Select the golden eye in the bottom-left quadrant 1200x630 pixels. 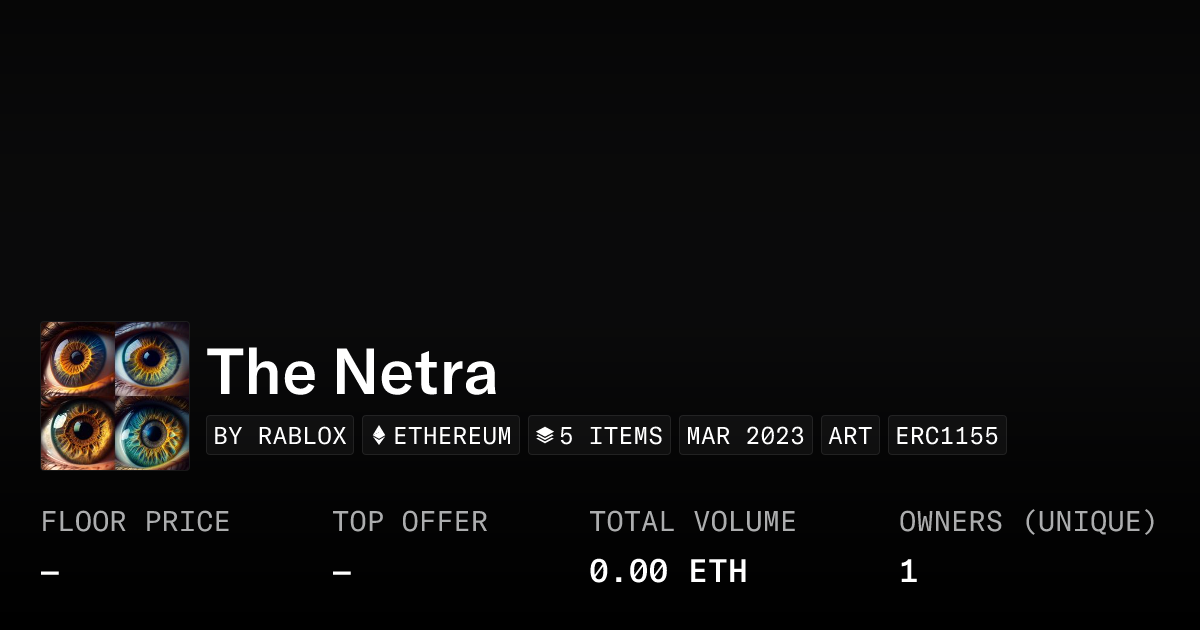coord(78,432)
